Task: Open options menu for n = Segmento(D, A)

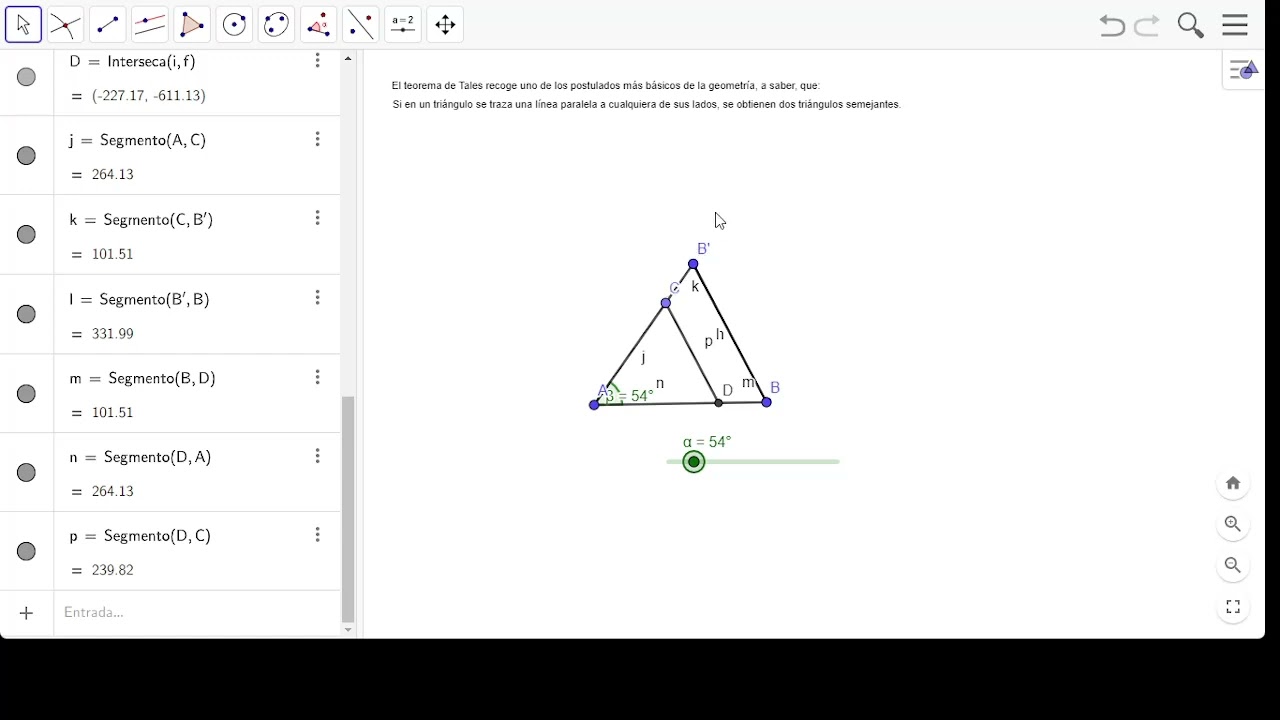Action: click(x=318, y=456)
